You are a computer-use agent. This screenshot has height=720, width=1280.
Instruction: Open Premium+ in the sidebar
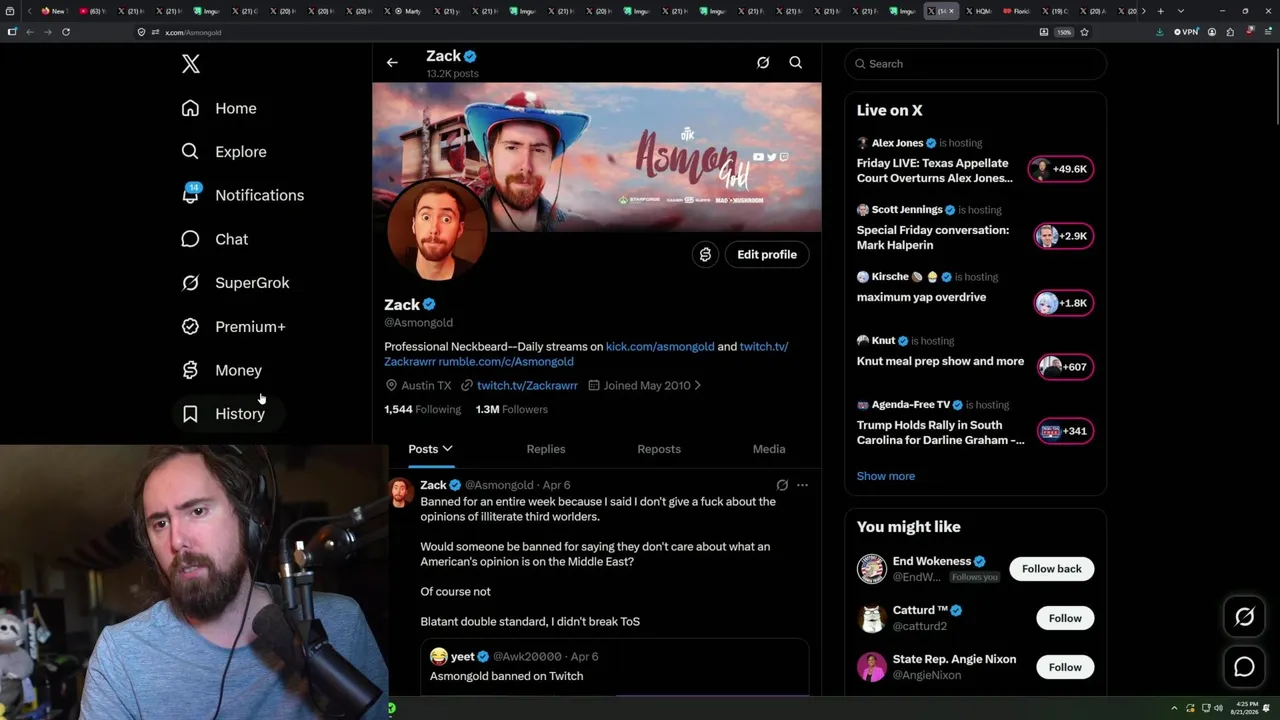click(233, 327)
